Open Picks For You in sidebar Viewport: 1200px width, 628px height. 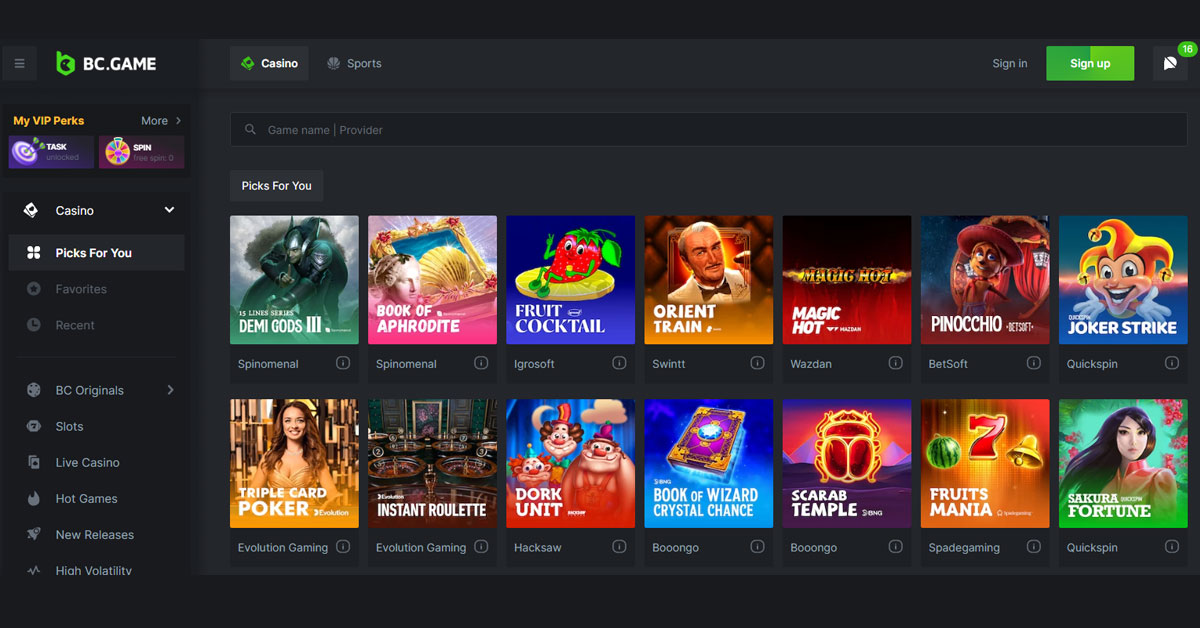pyautogui.click(x=96, y=253)
